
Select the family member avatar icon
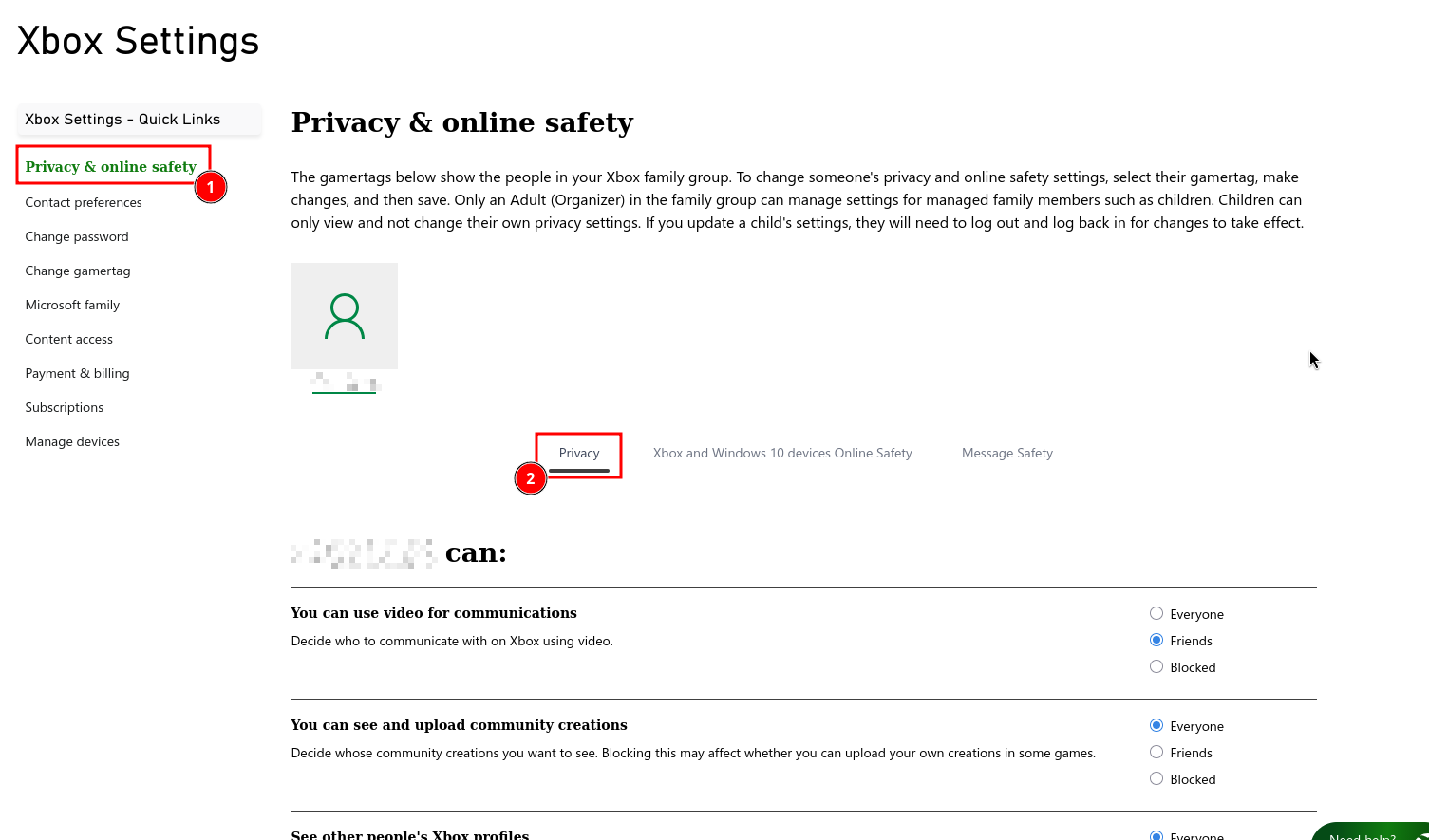click(344, 316)
